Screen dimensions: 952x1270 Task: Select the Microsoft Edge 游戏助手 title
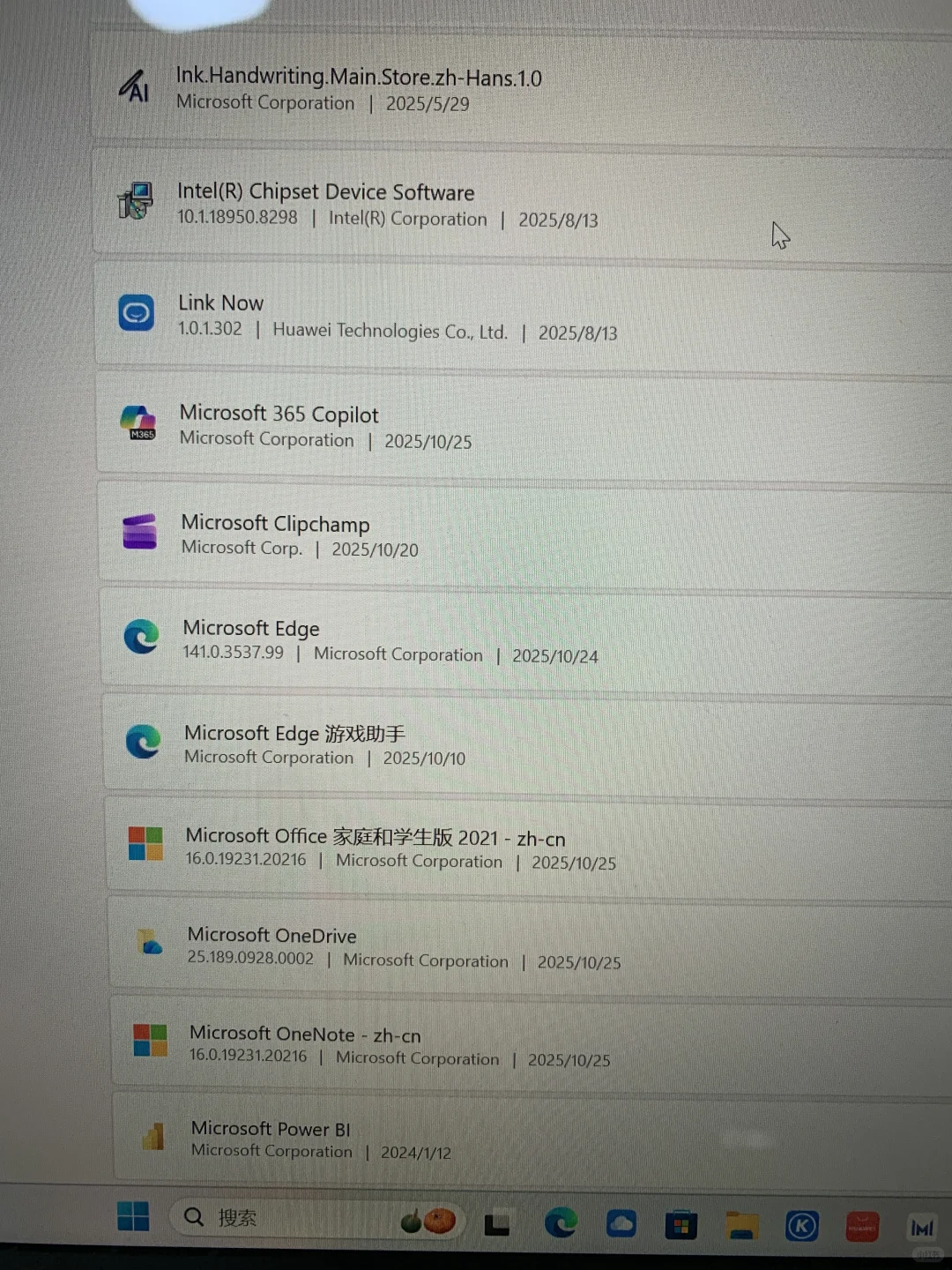294,733
